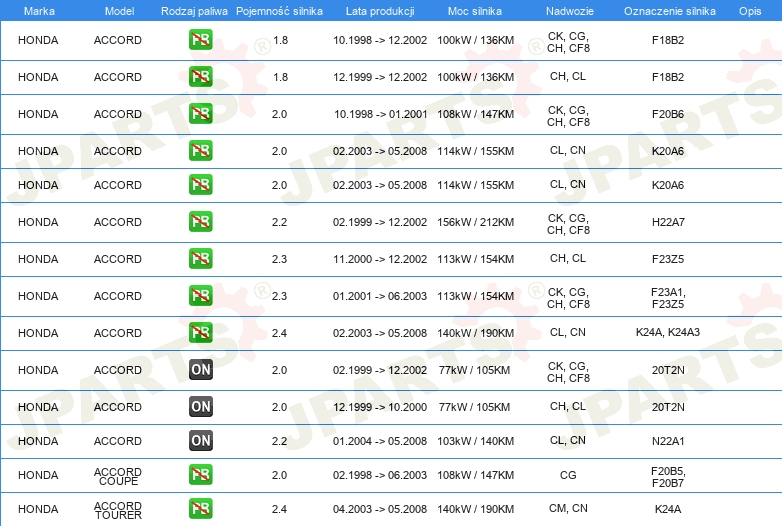This screenshot has width=782, height=526.
Task: Click the date range 01.2001 -> 06.2003
Action: click(380, 296)
